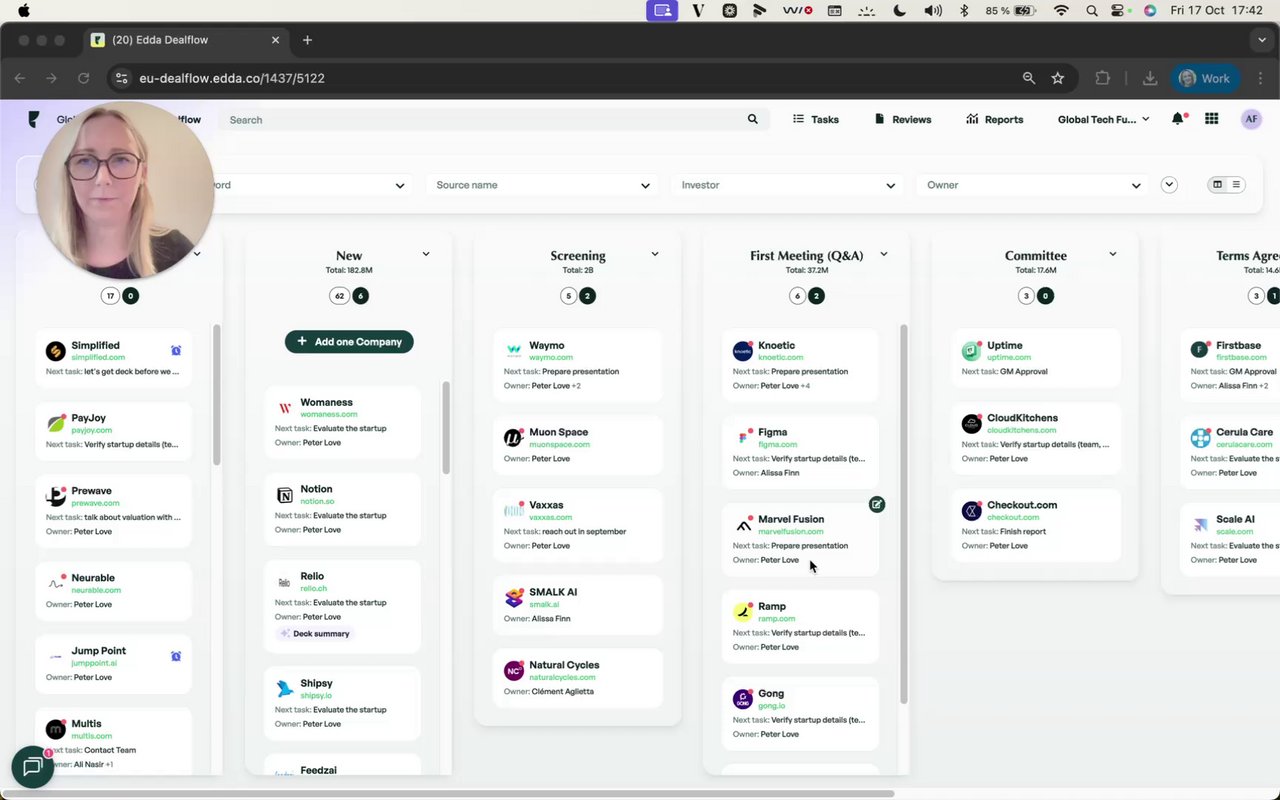
Task: Open the notifications bell
Action: pos(1178,119)
